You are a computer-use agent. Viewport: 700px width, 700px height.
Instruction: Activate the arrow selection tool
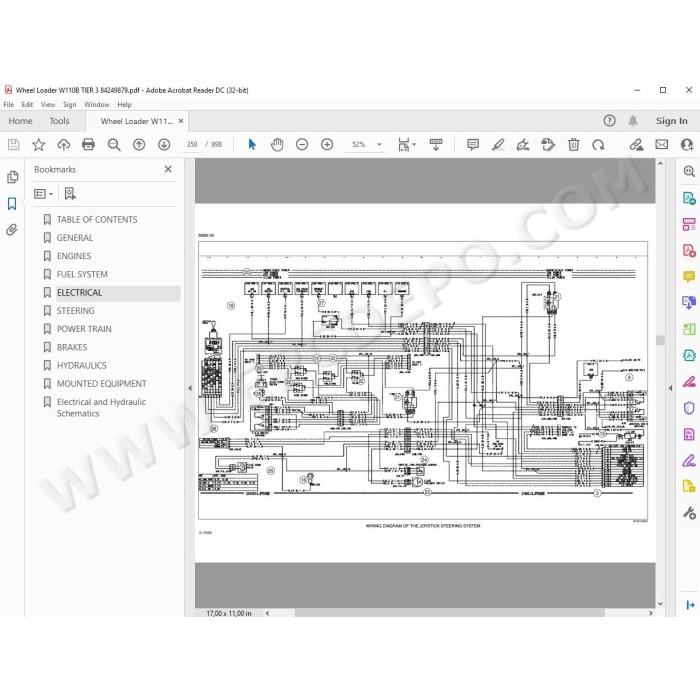[252, 144]
